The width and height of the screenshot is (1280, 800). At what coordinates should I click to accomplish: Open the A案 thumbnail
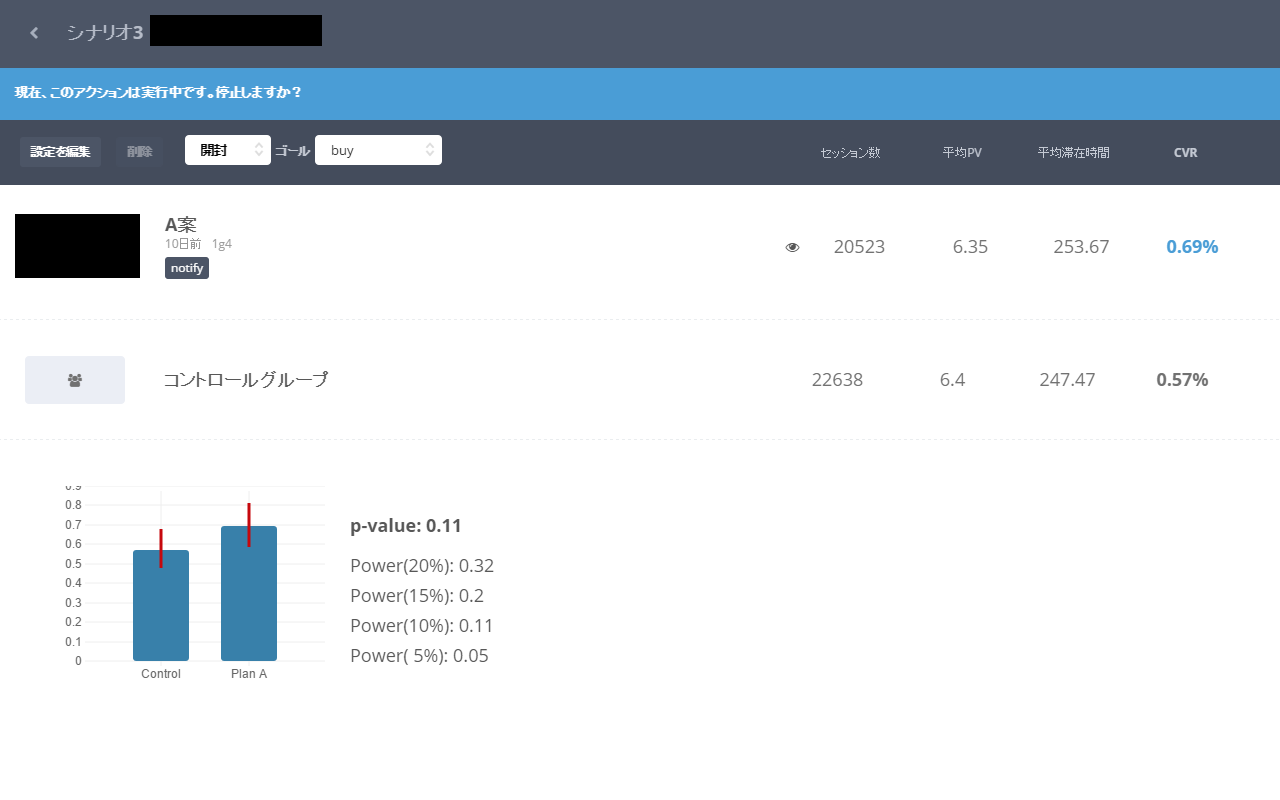[x=77, y=246]
